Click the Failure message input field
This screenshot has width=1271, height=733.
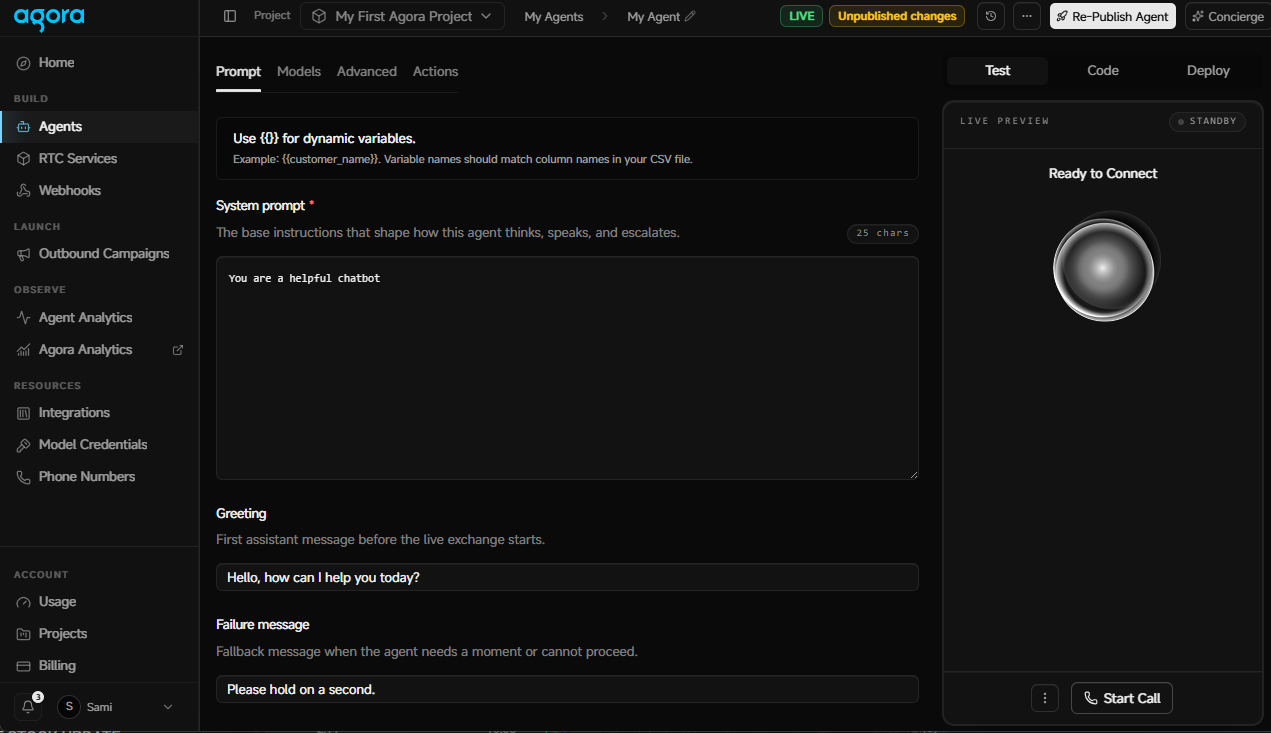click(x=567, y=689)
